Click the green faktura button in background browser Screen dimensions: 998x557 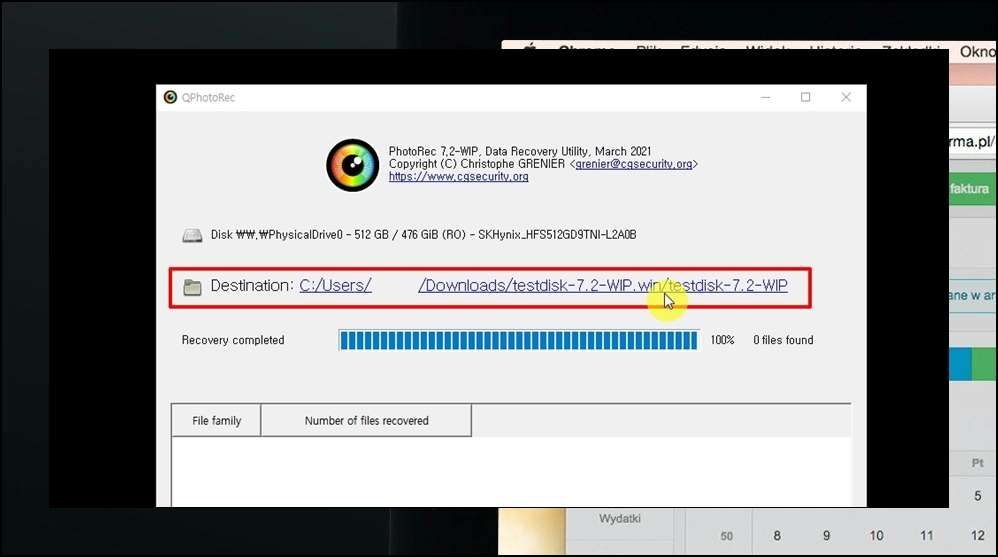971,189
